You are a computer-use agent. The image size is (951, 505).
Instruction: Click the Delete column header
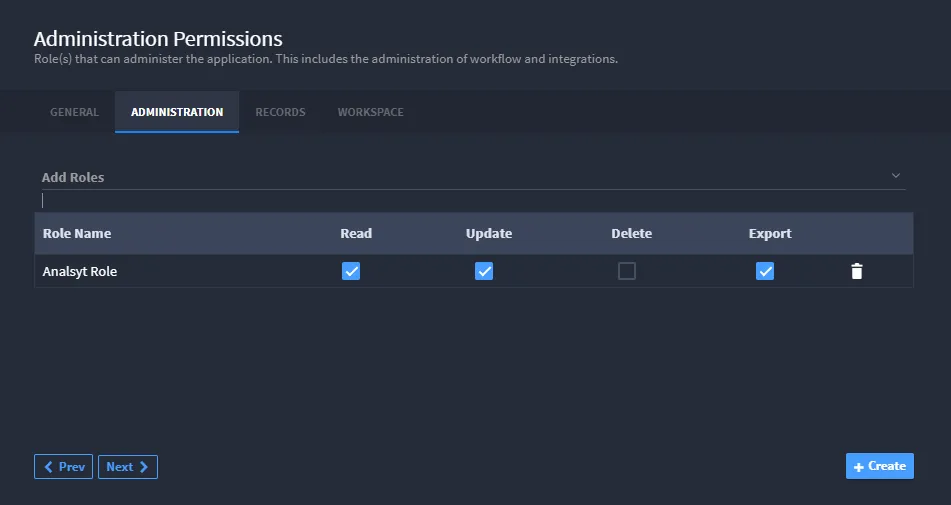[x=631, y=233]
